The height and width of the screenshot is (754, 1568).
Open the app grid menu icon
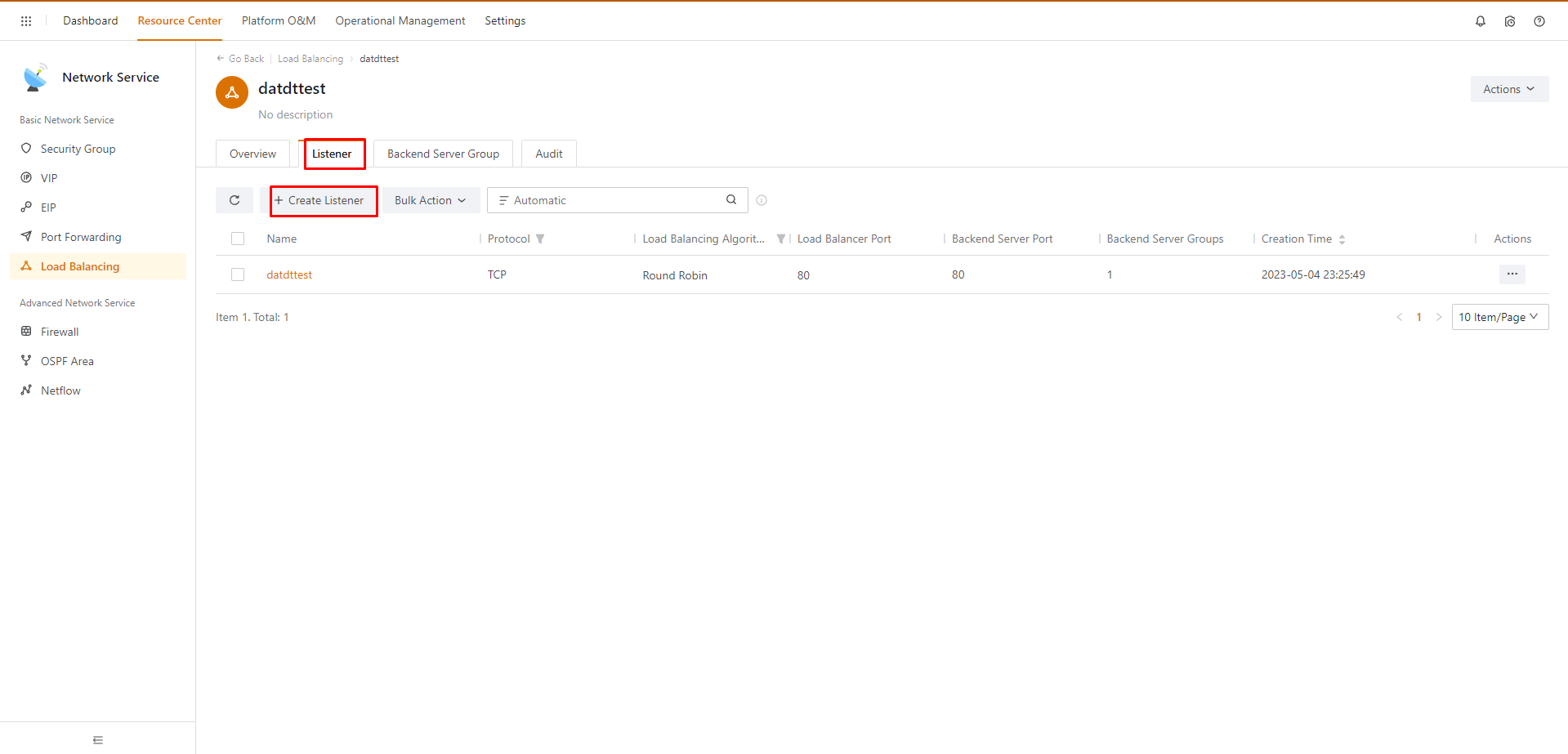(26, 21)
